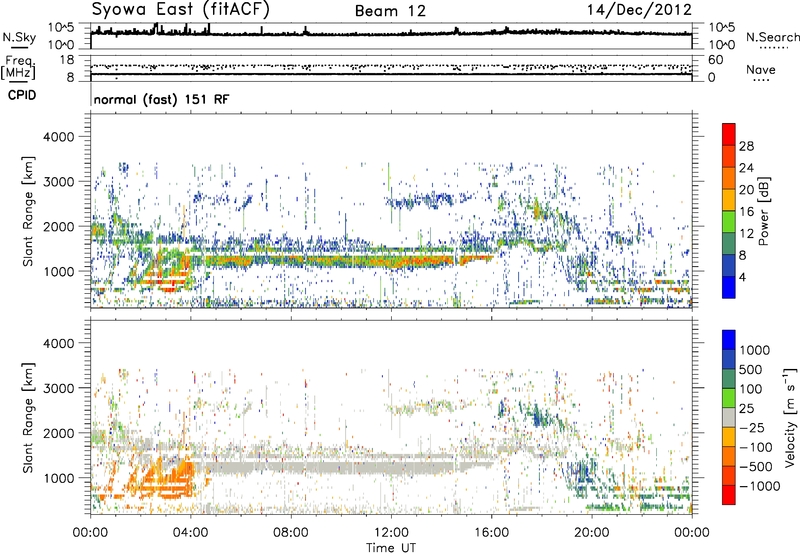800x554 pixels.
Task: Click the 'N.Search' legend label
Action: click(x=773, y=37)
